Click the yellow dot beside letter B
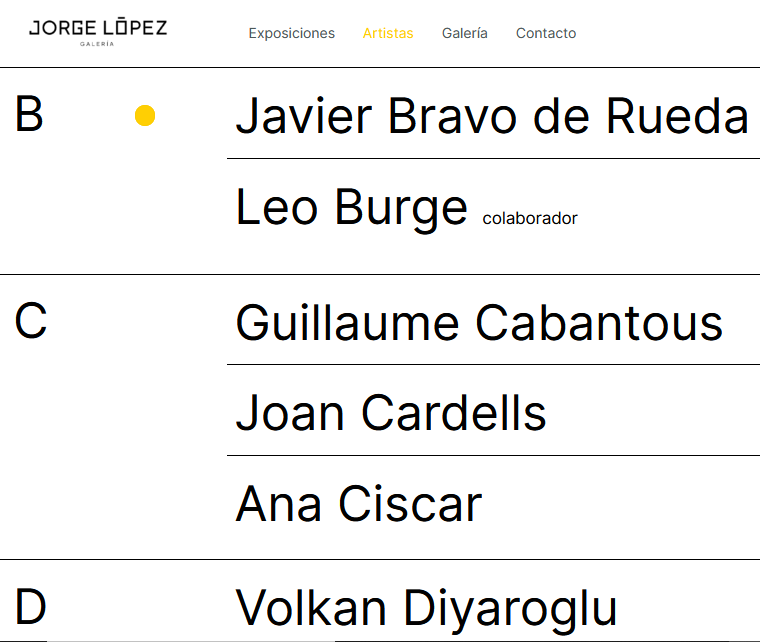The height and width of the screenshot is (642, 760). click(145, 116)
